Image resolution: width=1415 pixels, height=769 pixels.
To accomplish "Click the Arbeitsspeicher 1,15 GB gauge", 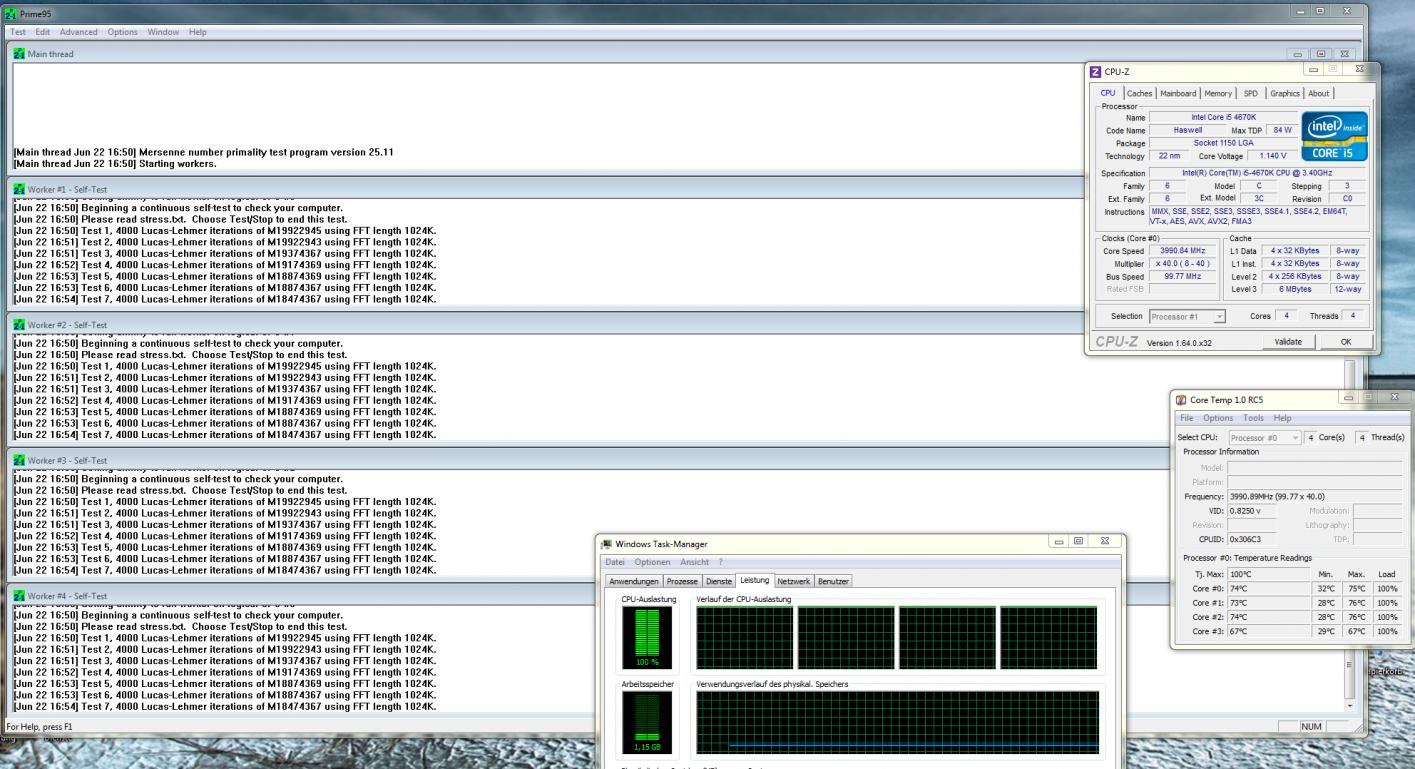I will [649, 722].
